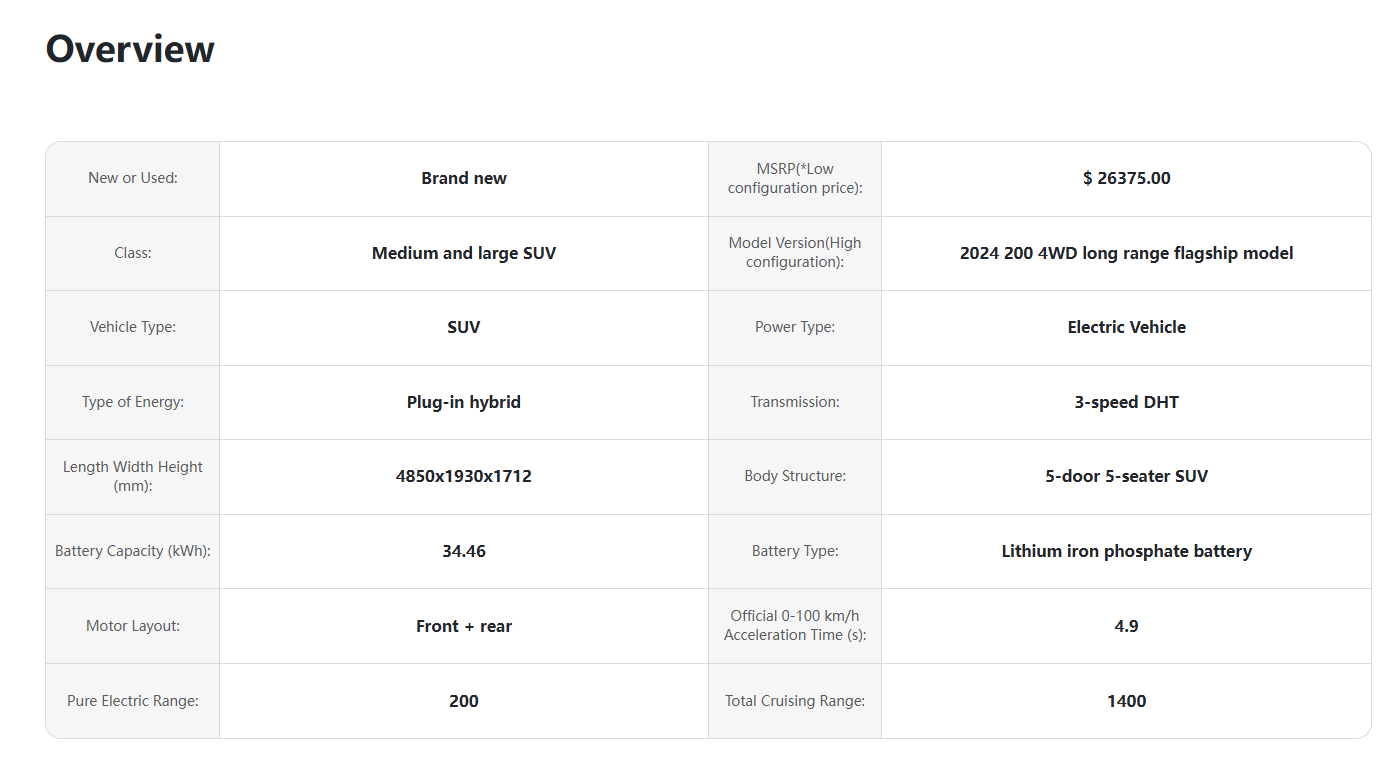The height and width of the screenshot is (759, 1392).
Task: Select the MSRP price $ 26375.00
Action: [x=1126, y=178]
